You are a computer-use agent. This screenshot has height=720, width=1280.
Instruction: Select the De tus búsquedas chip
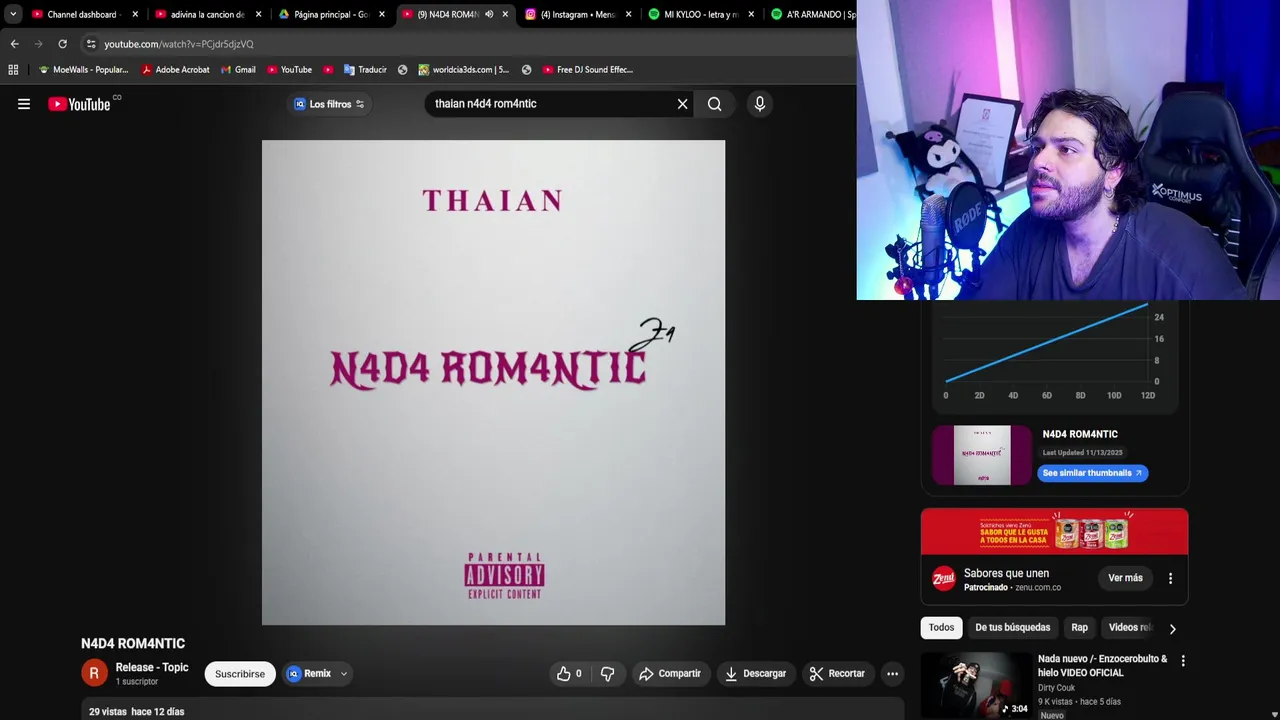[x=1012, y=627]
